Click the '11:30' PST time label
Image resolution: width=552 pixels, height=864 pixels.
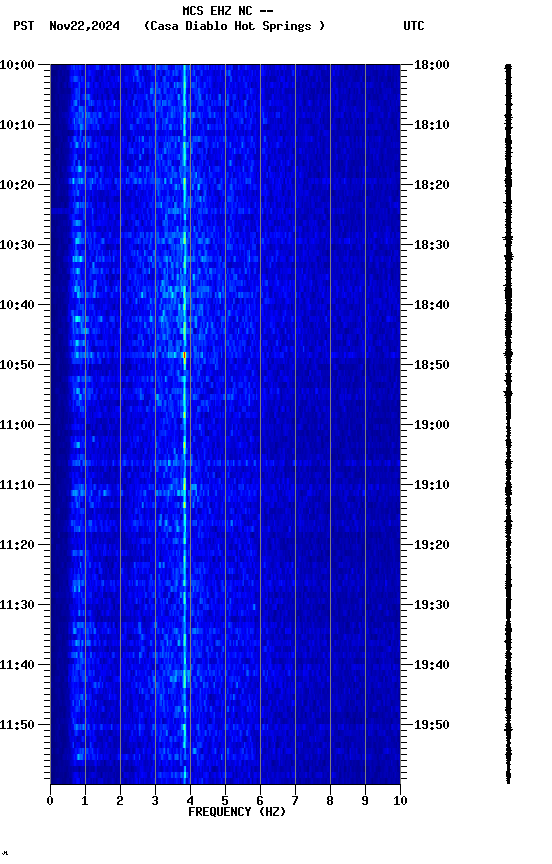coord(17,605)
